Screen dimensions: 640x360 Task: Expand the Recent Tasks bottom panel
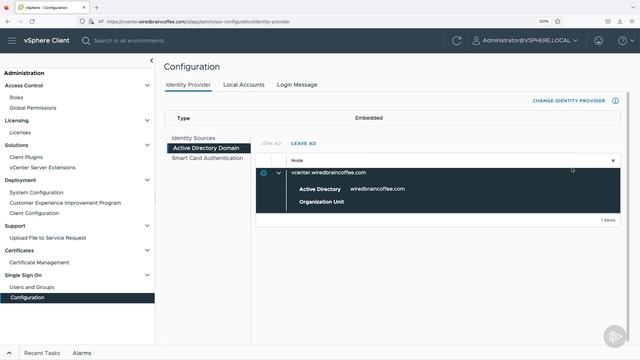(x=9, y=353)
